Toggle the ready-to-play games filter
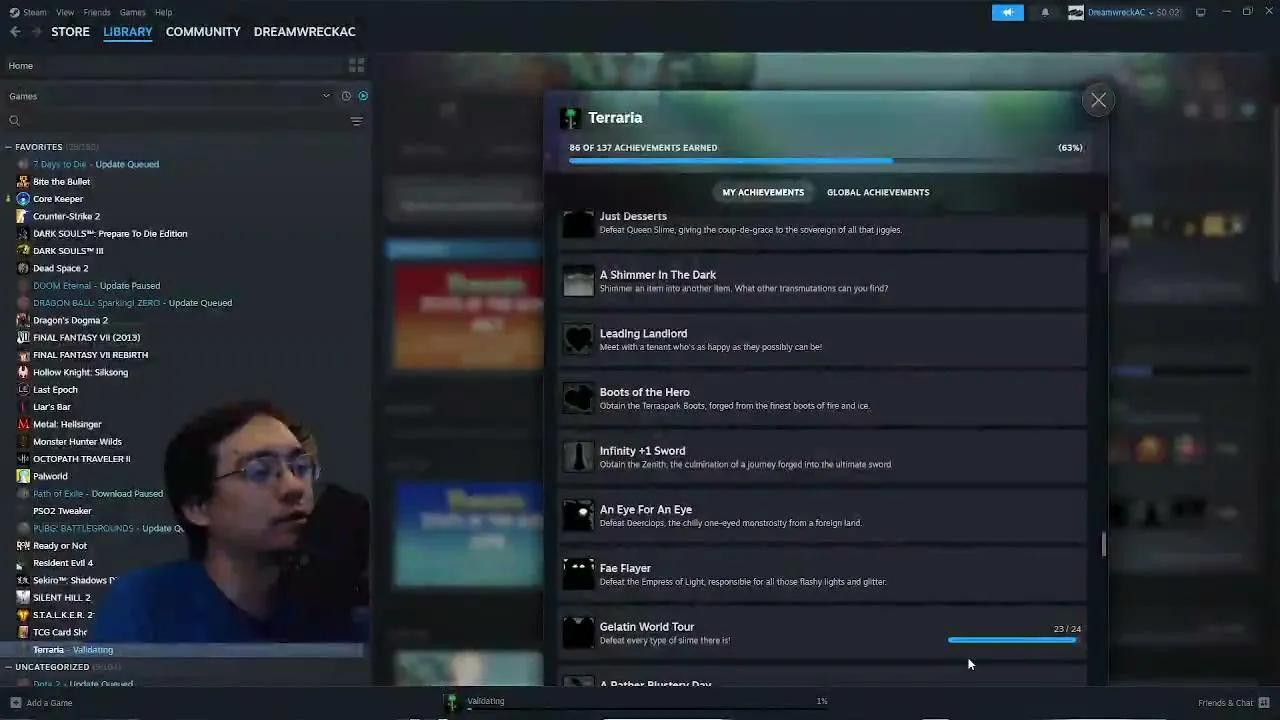Screen dimensions: 1280x720 tap(363, 96)
